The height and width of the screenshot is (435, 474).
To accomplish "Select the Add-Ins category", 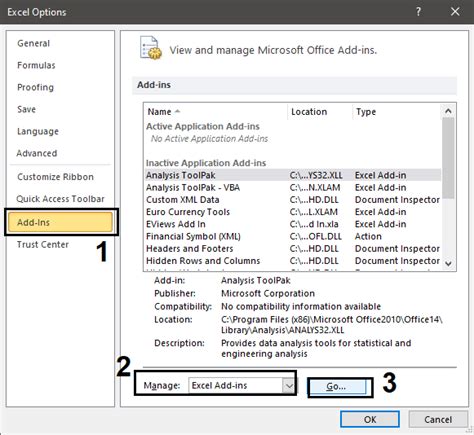I will pyautogui.click(x=60, y=222).
